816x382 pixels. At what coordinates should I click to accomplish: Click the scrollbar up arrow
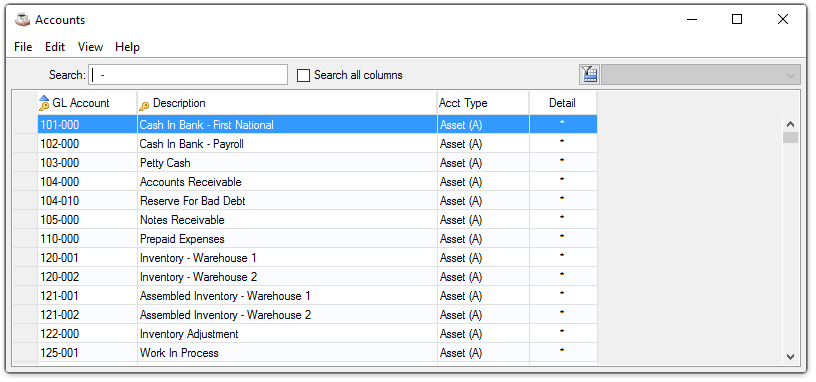coord(790,124)
